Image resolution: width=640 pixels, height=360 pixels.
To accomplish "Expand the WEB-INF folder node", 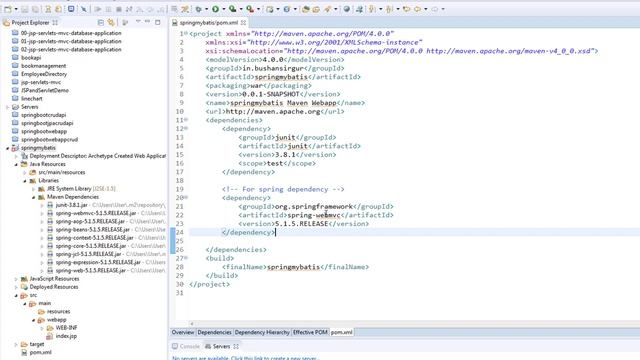I will point(42,328).
